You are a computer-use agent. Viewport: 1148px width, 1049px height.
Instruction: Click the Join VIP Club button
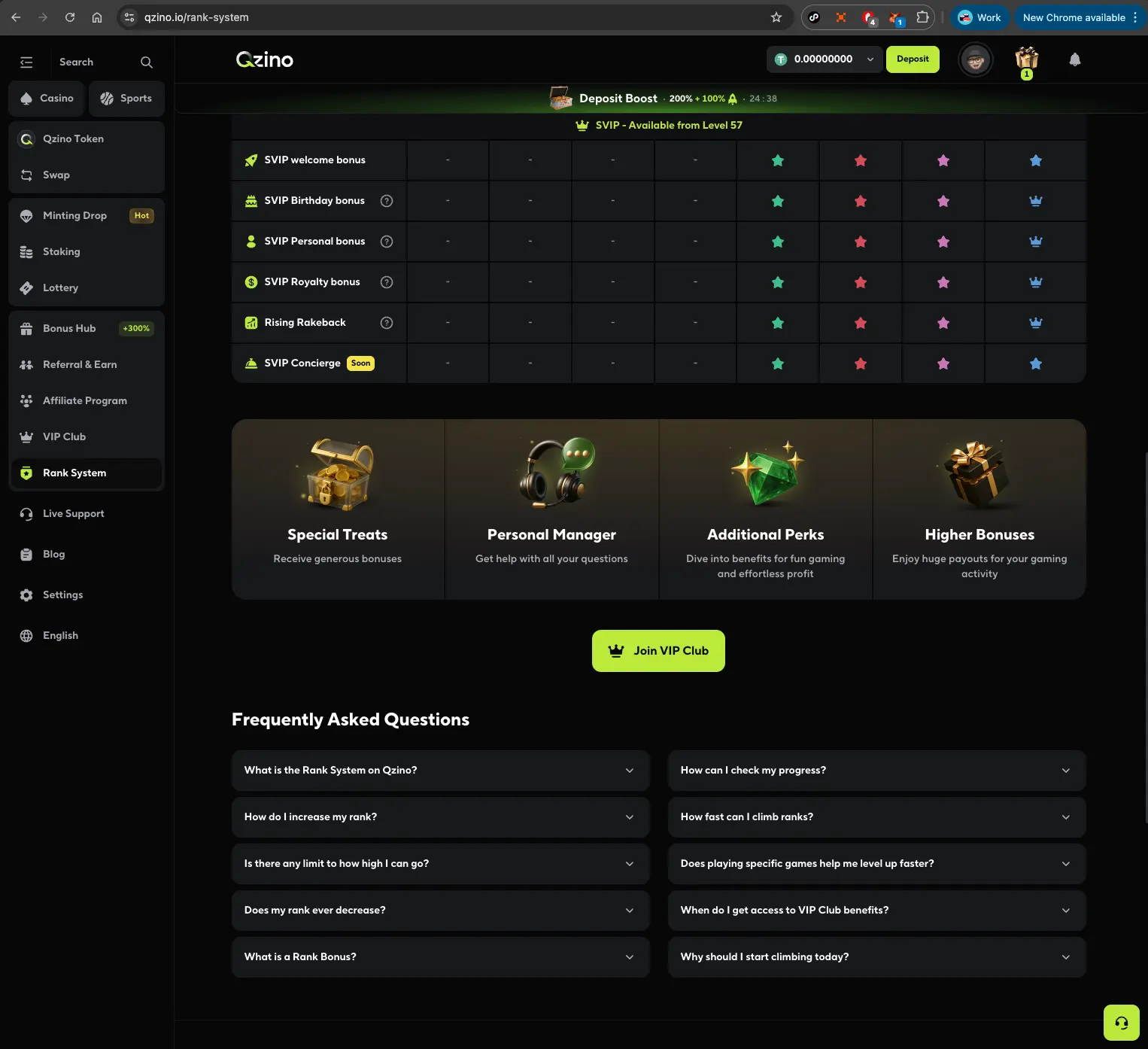[658, 651]
